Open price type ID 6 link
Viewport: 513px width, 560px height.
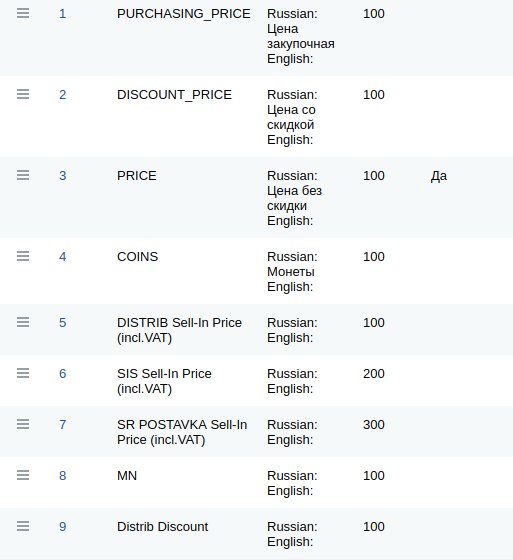pyautogui.click(x=63, y=374)
